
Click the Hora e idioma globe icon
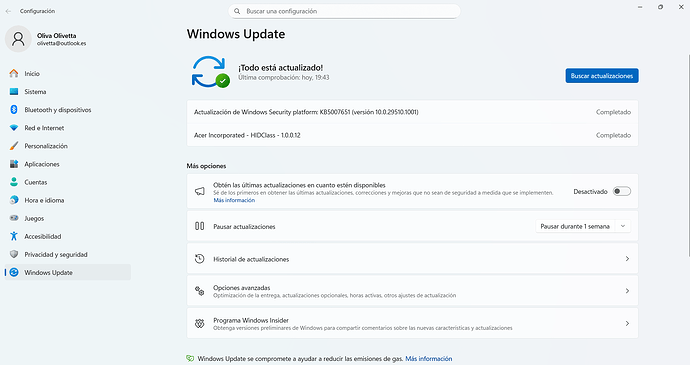click(14, 200)
